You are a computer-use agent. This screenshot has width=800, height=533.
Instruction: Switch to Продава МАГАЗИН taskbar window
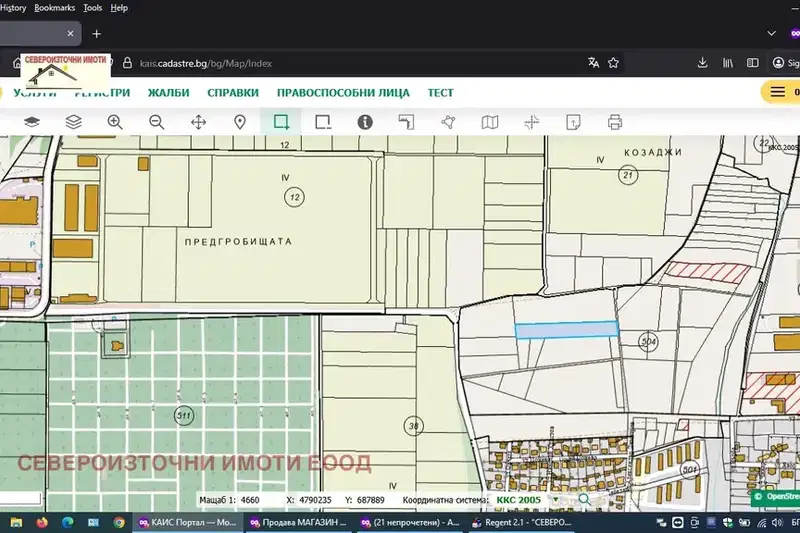click(x=298, y=522)
